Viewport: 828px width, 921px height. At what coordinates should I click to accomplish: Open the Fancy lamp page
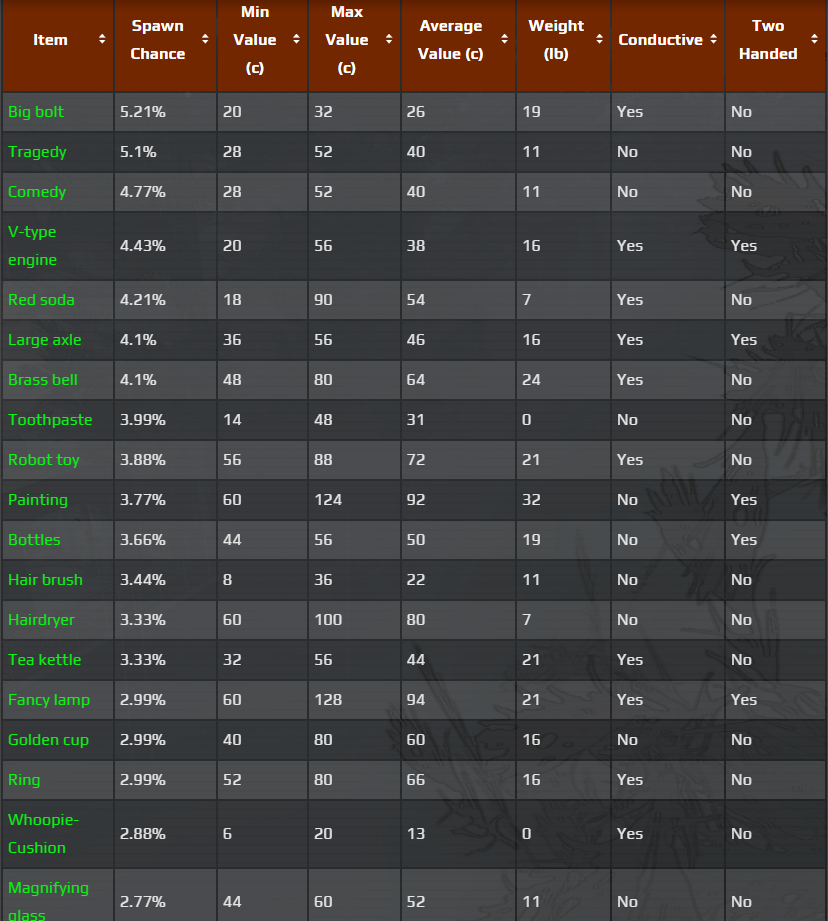pos(49,700)
